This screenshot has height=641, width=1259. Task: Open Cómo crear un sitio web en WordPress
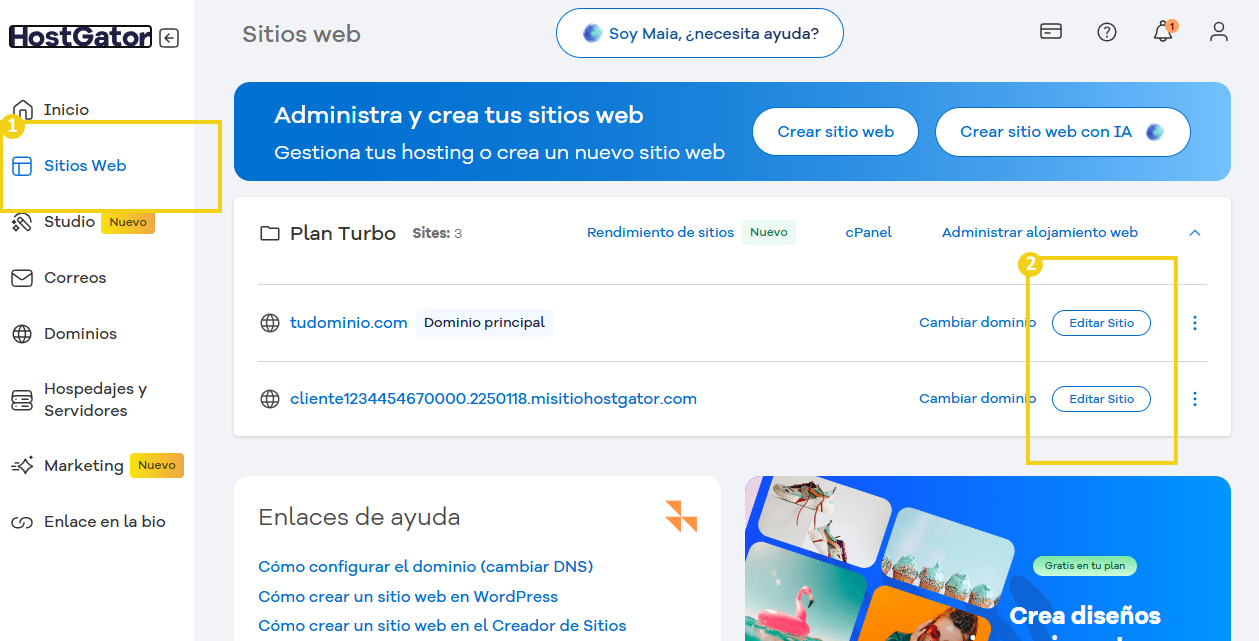(x=408, y=597)
